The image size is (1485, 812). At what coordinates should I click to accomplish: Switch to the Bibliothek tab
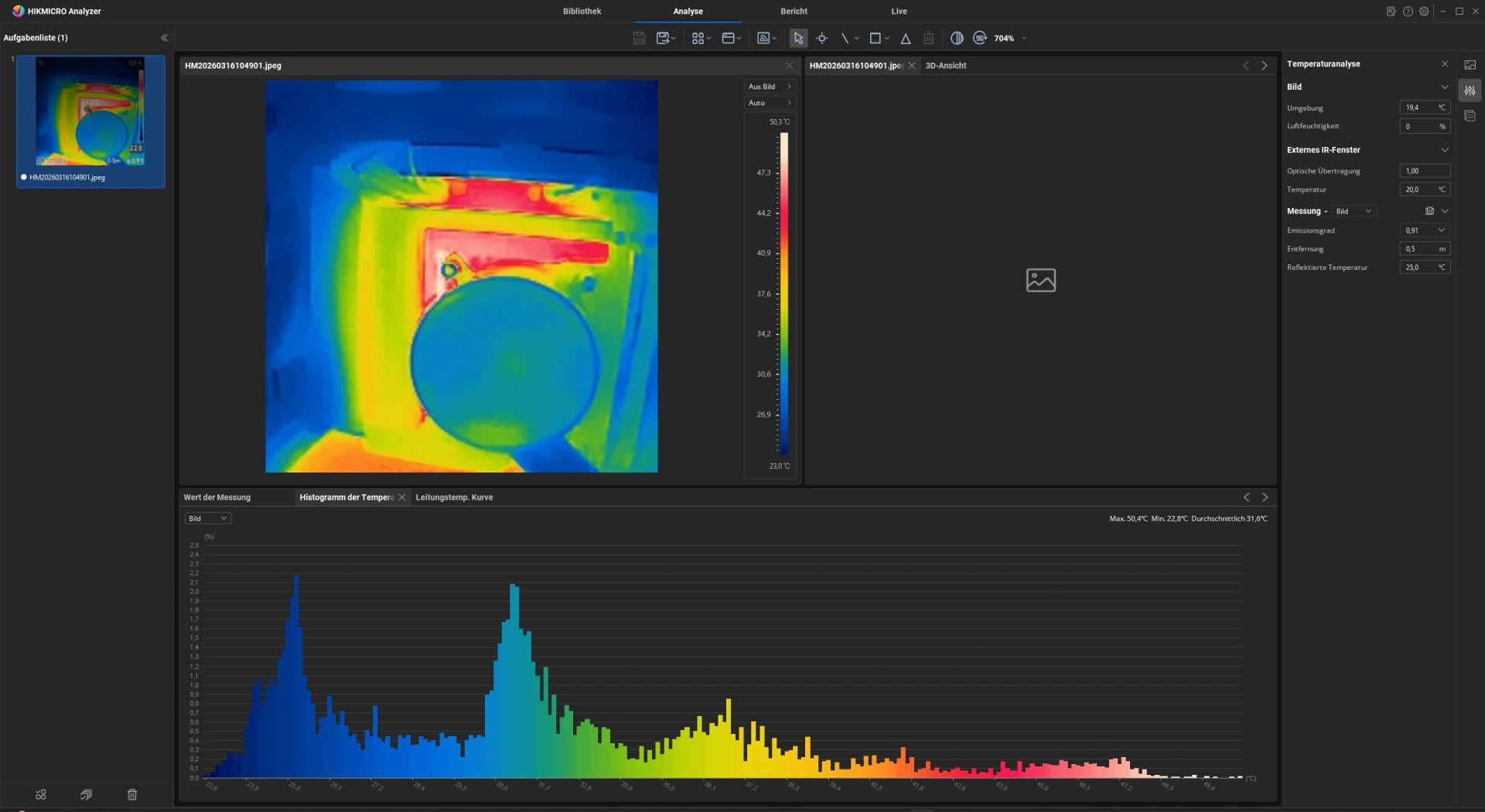pyautogui.click(x=582, y=11)
